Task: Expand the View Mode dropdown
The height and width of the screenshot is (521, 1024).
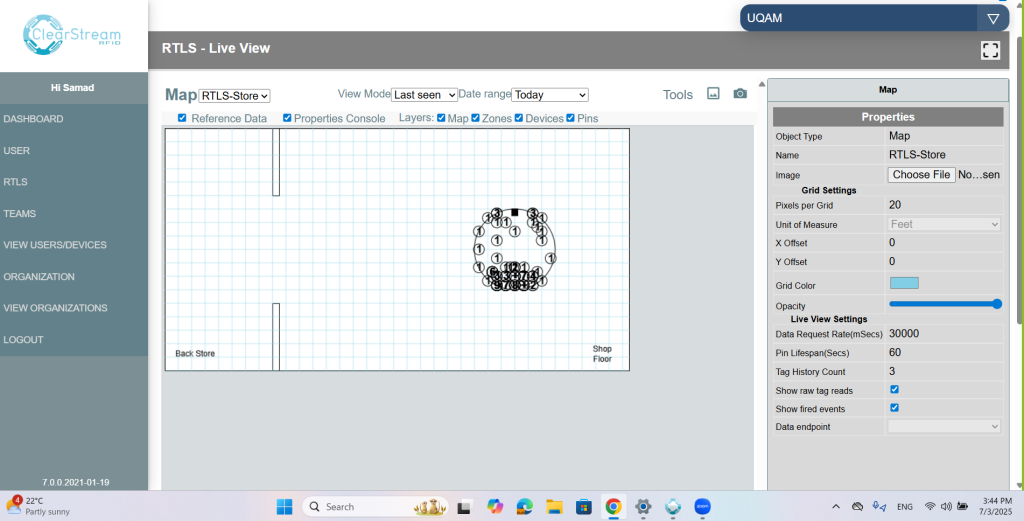Action: 424,95
